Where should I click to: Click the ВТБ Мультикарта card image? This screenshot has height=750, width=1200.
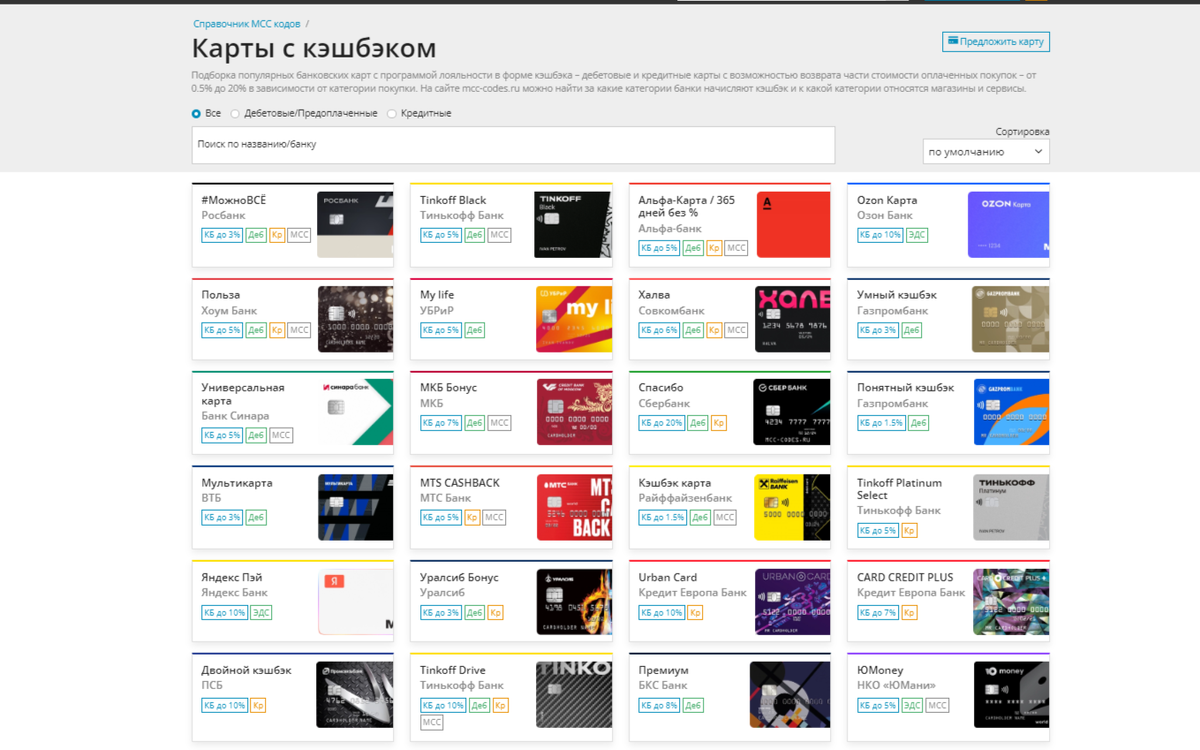(355, 507)
